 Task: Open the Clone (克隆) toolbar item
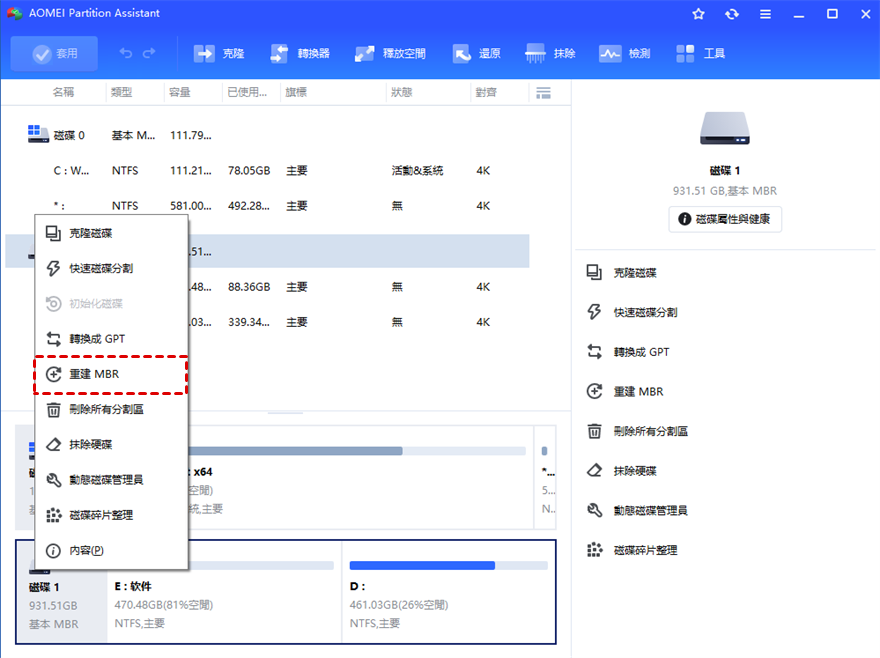coord(219,53)
